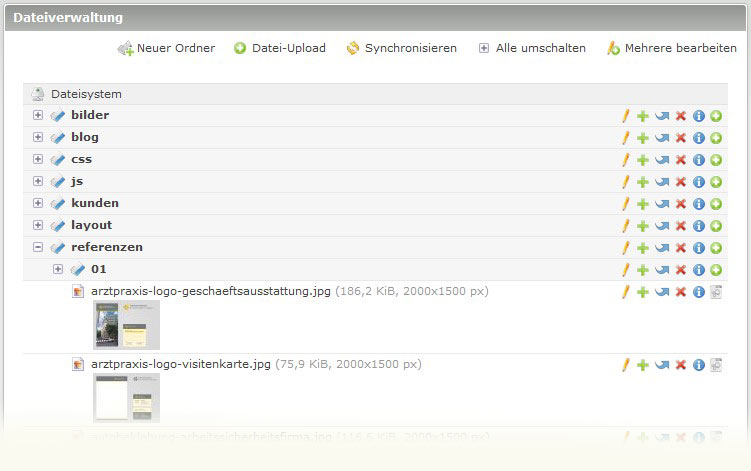
Task: Edit the 01 subfolder
Action: 626,270
